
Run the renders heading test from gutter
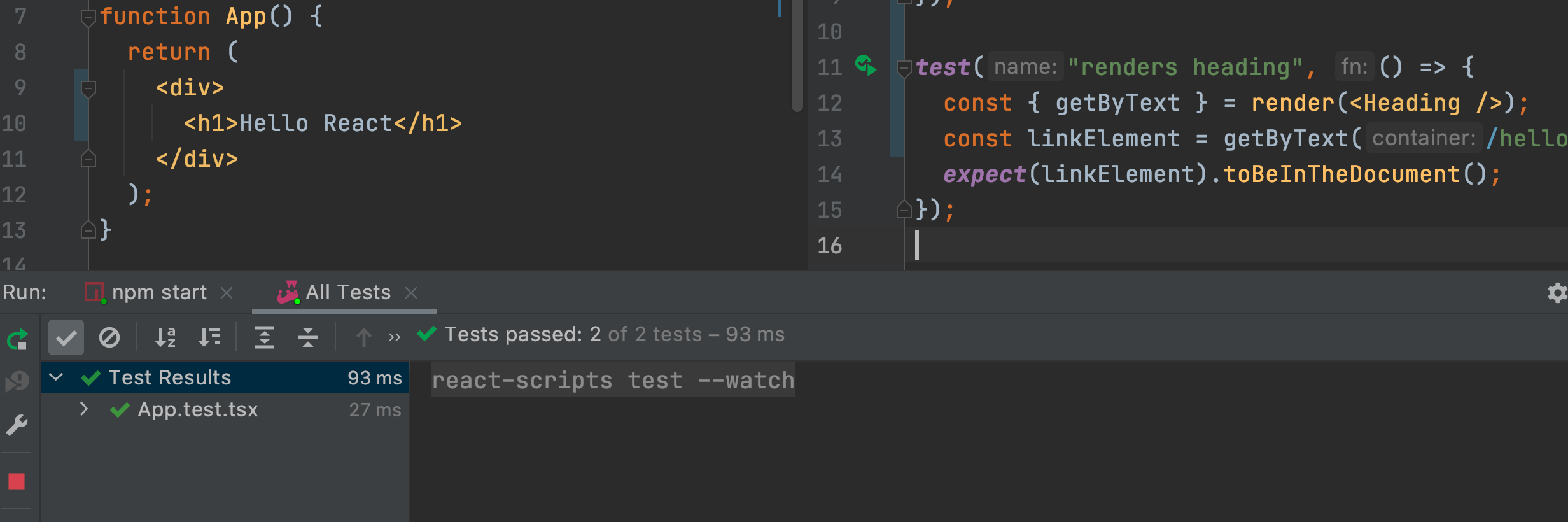(x=865, y=66)
